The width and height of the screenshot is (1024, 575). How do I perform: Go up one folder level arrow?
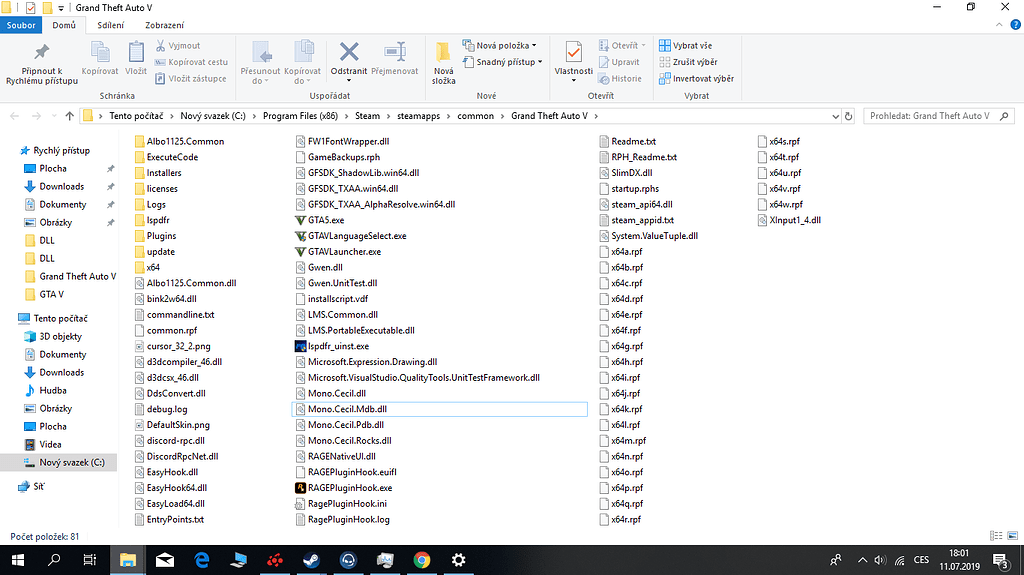[70, 116]
